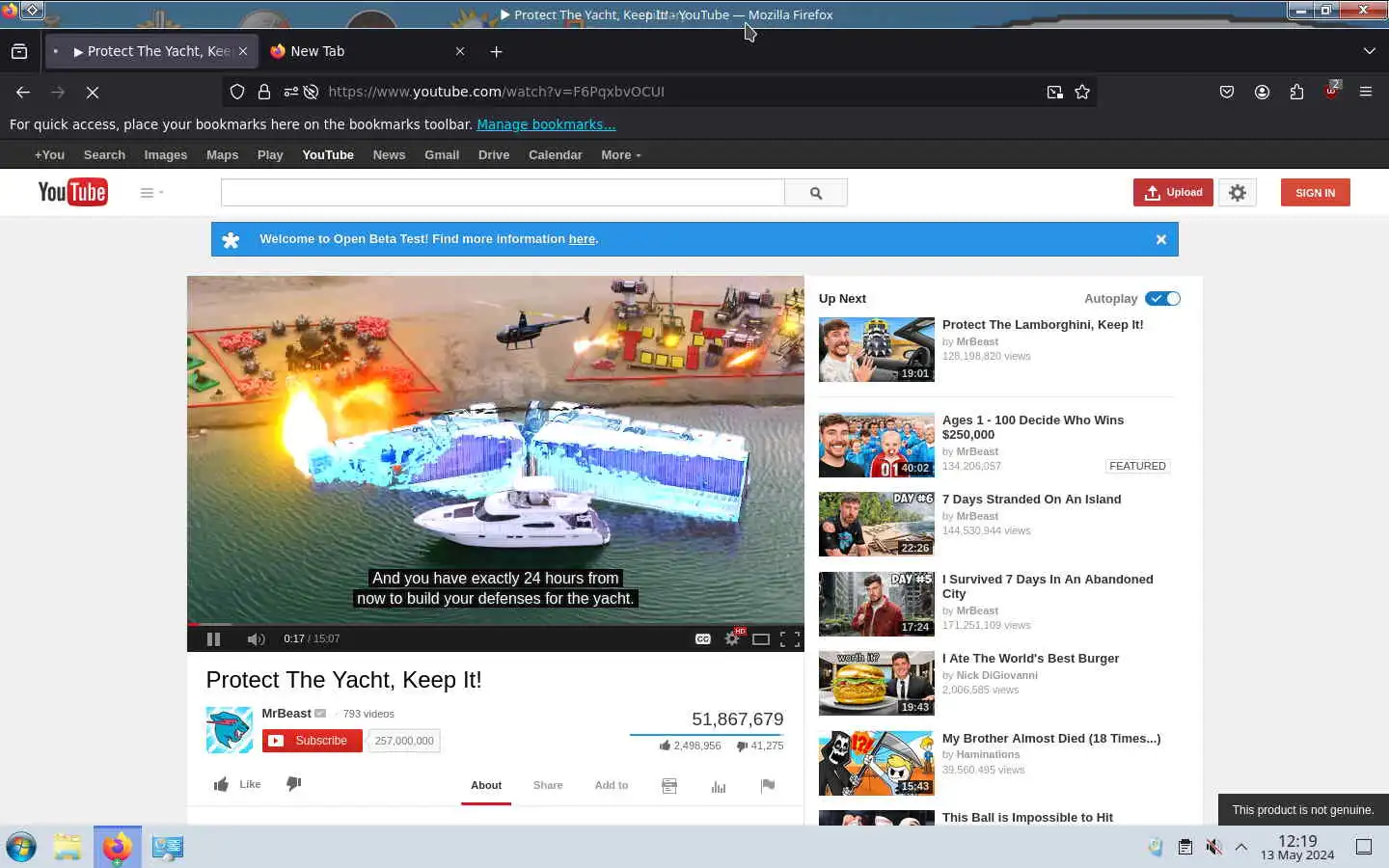Expand the hidden system tray icons arrow

[x=1241, y=847]
